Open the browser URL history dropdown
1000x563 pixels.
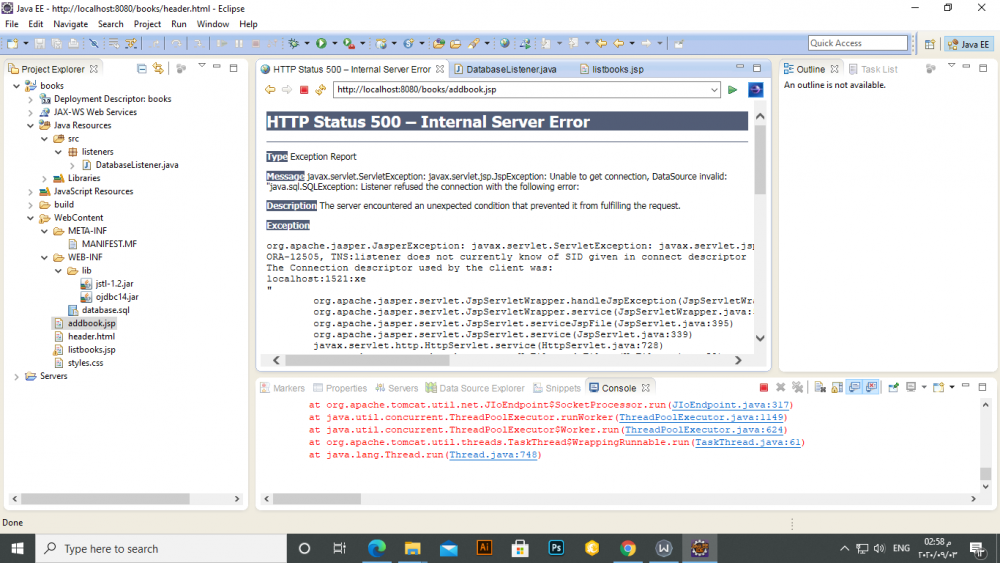pyautogui.click(x=714, y=90)
